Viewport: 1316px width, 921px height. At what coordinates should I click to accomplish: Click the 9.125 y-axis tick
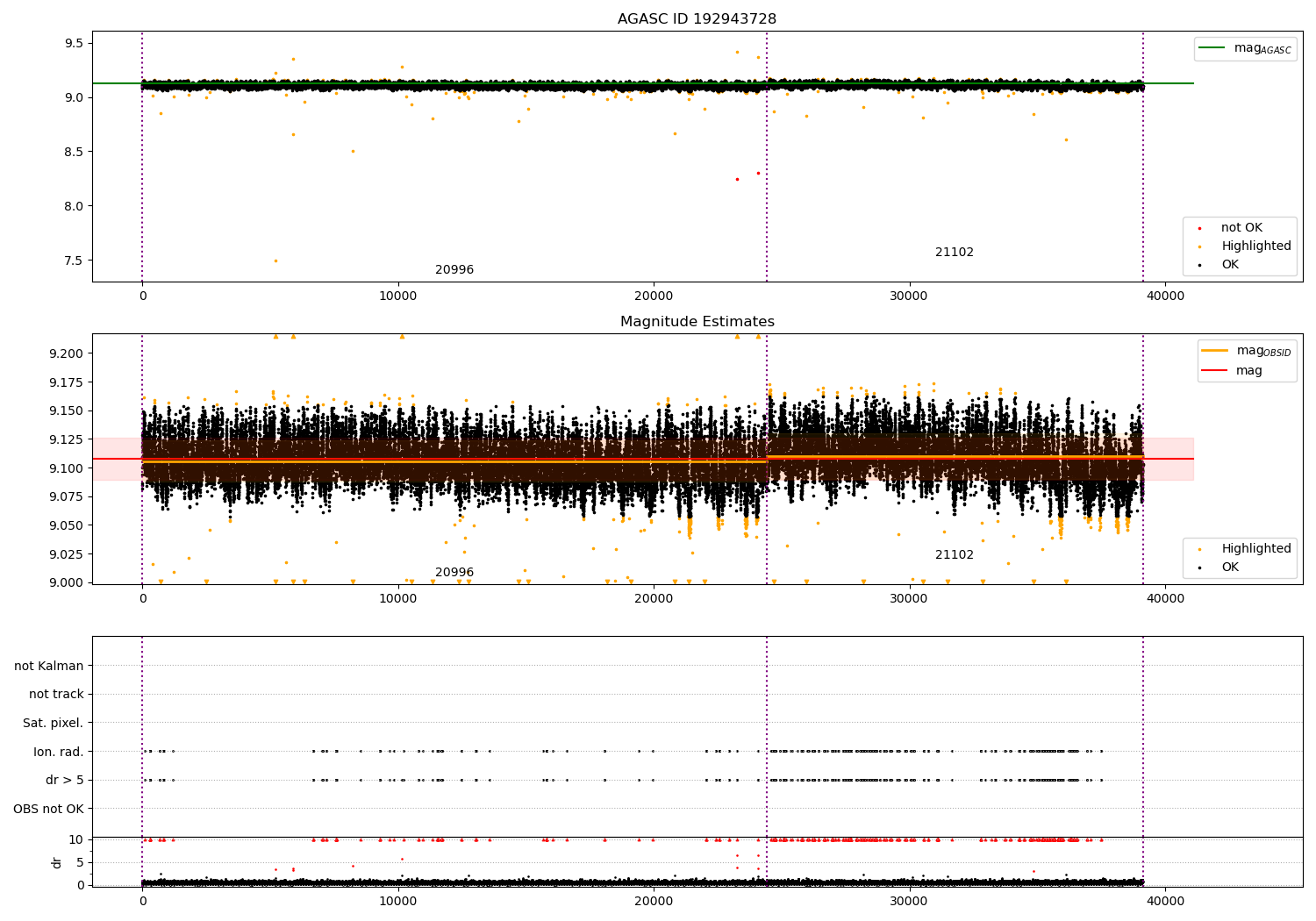click(67, 439)
